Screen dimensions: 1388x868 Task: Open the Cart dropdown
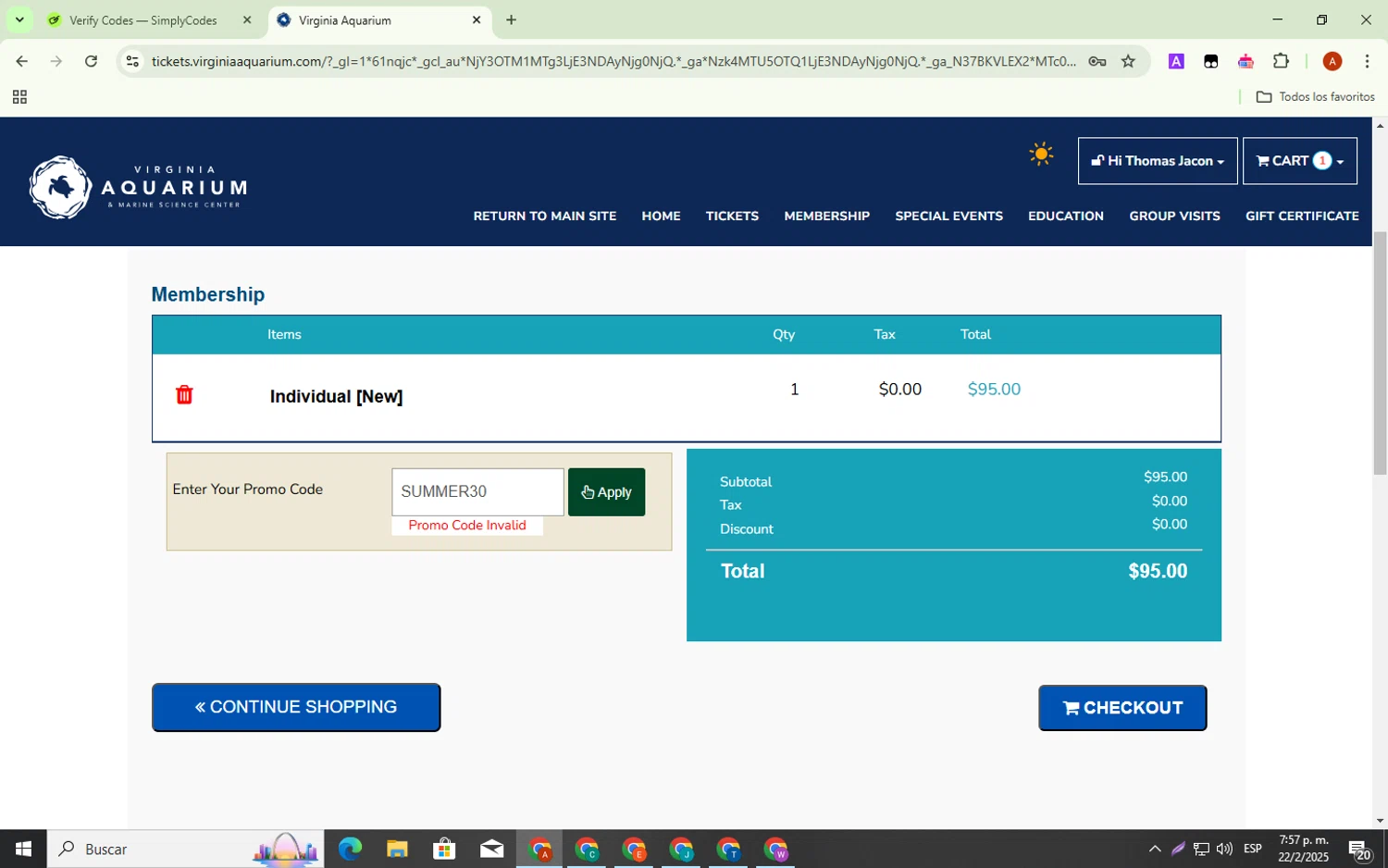point(1299,161)
